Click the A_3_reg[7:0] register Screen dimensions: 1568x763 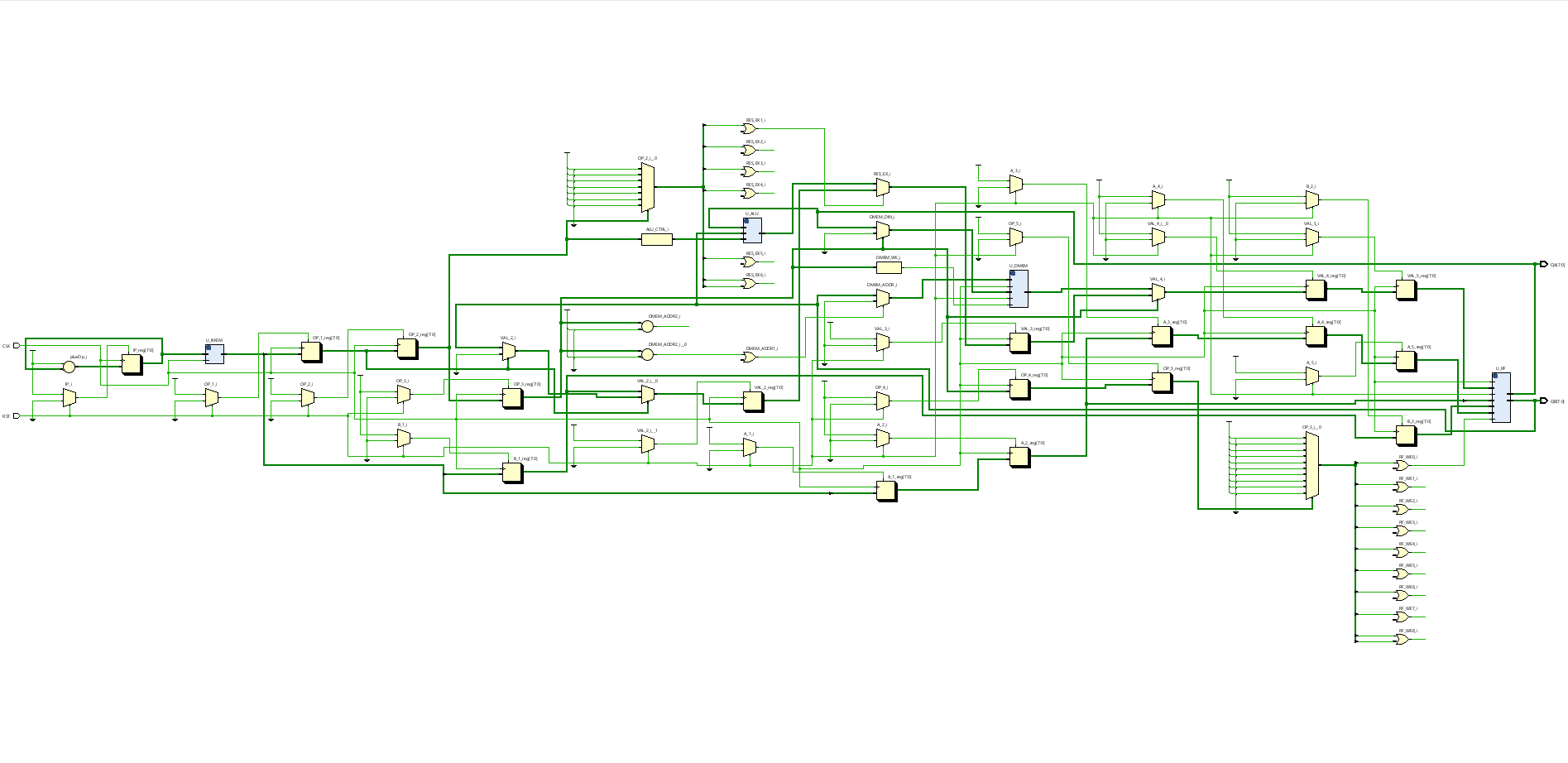pos(1163,336)
